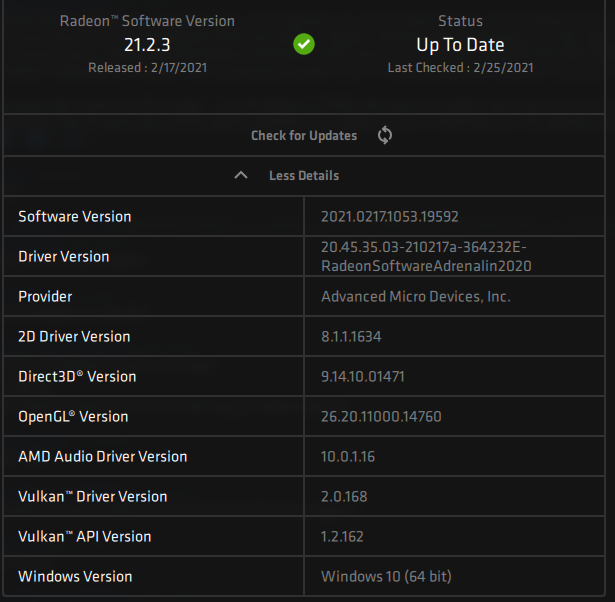Click the Driver Version row label
Viewport: 615px width, 602px height.
[x=64, y=256]
